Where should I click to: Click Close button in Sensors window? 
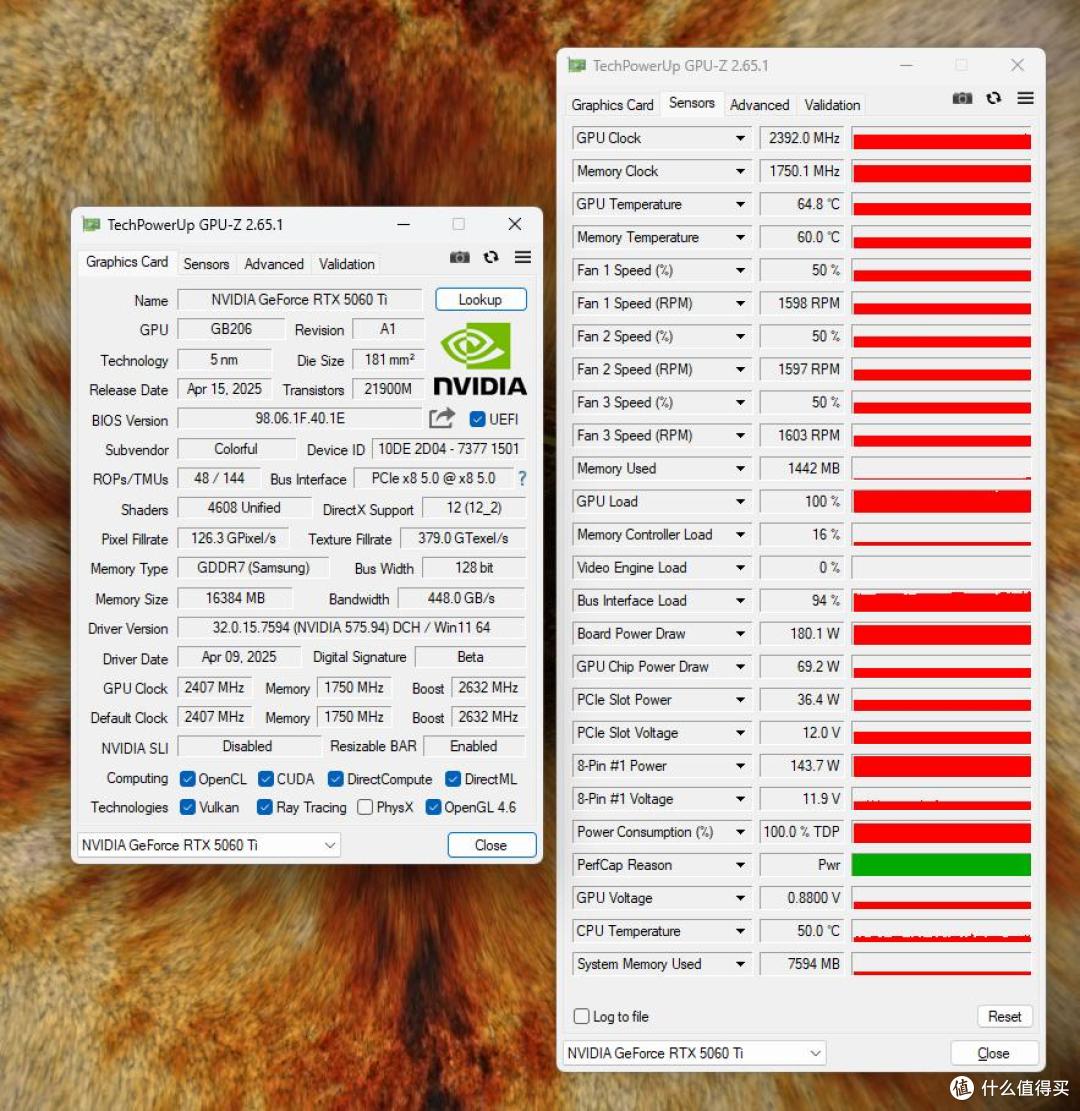(x=994, y=1053)
